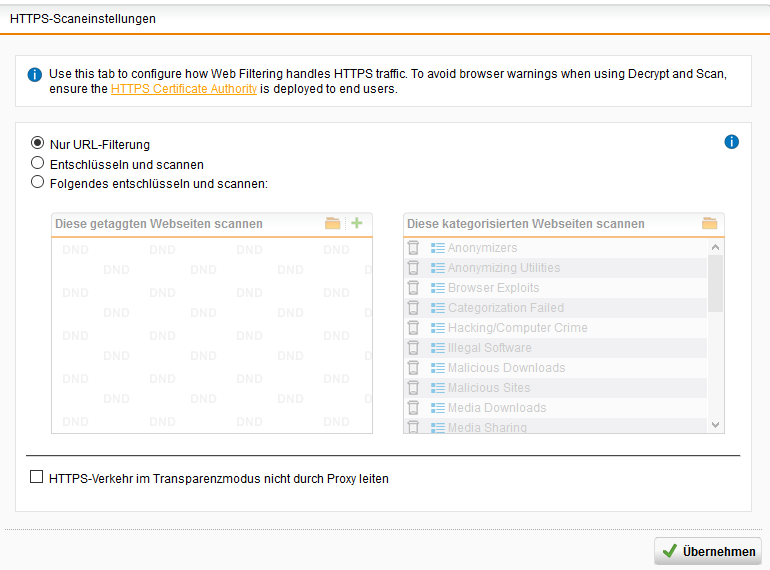The height and width of the screenshot is (570, 770).
Task: Click the green plus icon to add tag
Action: click(356, 224)
